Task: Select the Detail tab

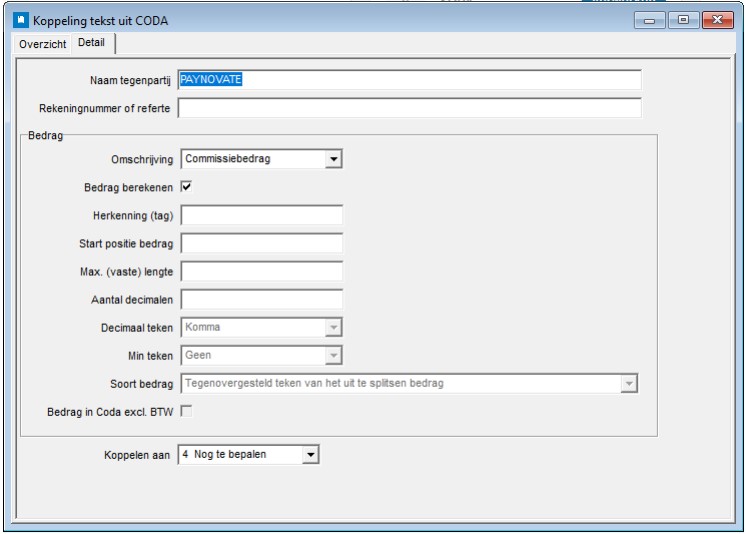Action: coord(91,43)
